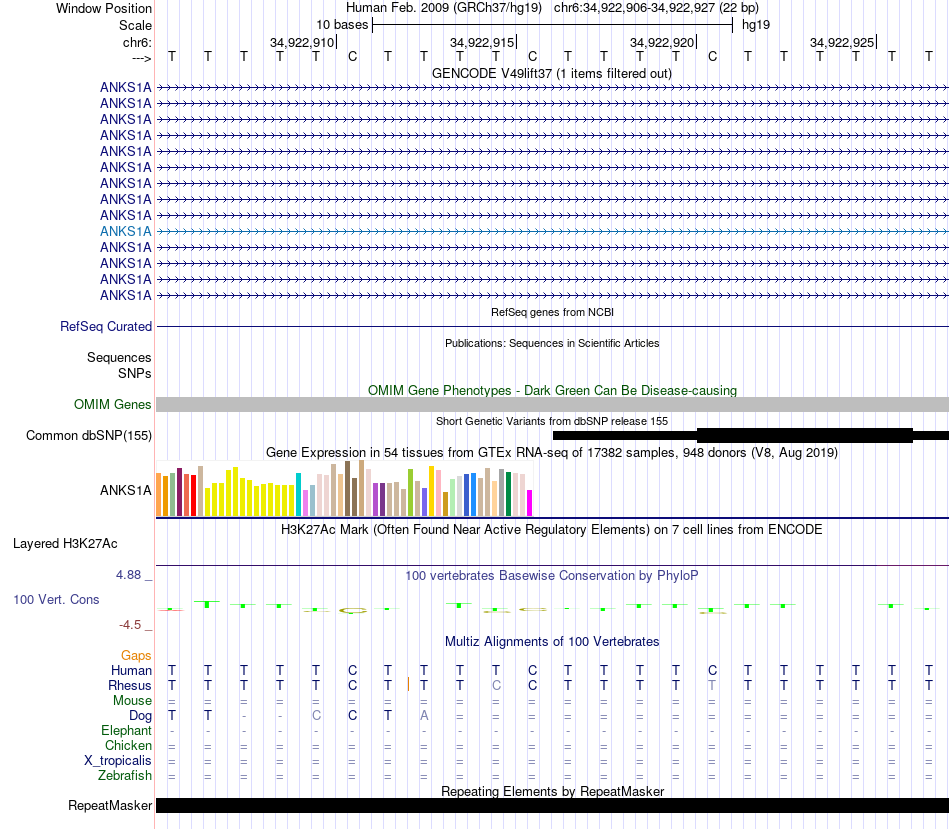The height and width of the screenshot is (829, 950).
Task: Open the Layered H3K27Ac track label
Action: coord(65,544)
